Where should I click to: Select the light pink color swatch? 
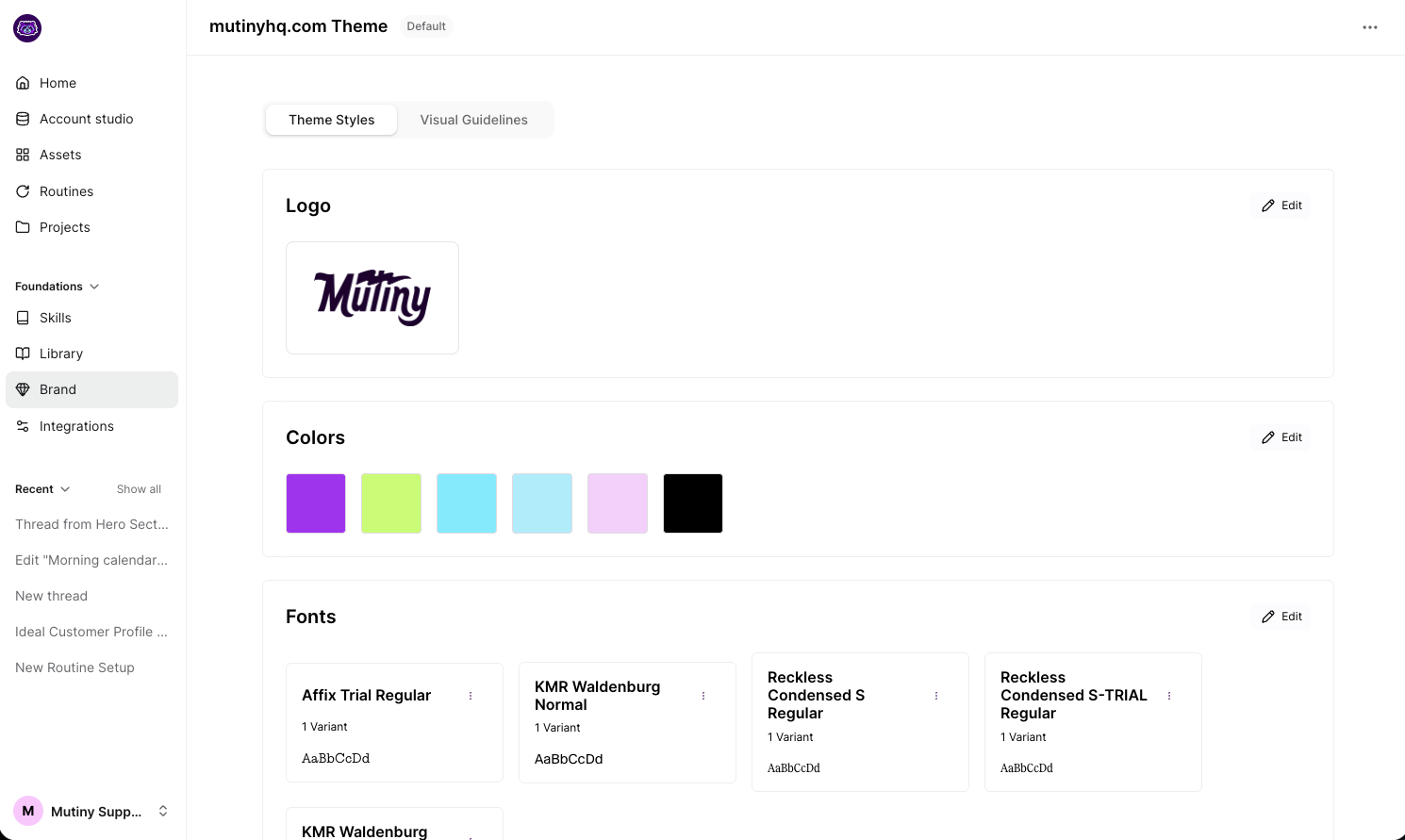[x=618, y=503]
